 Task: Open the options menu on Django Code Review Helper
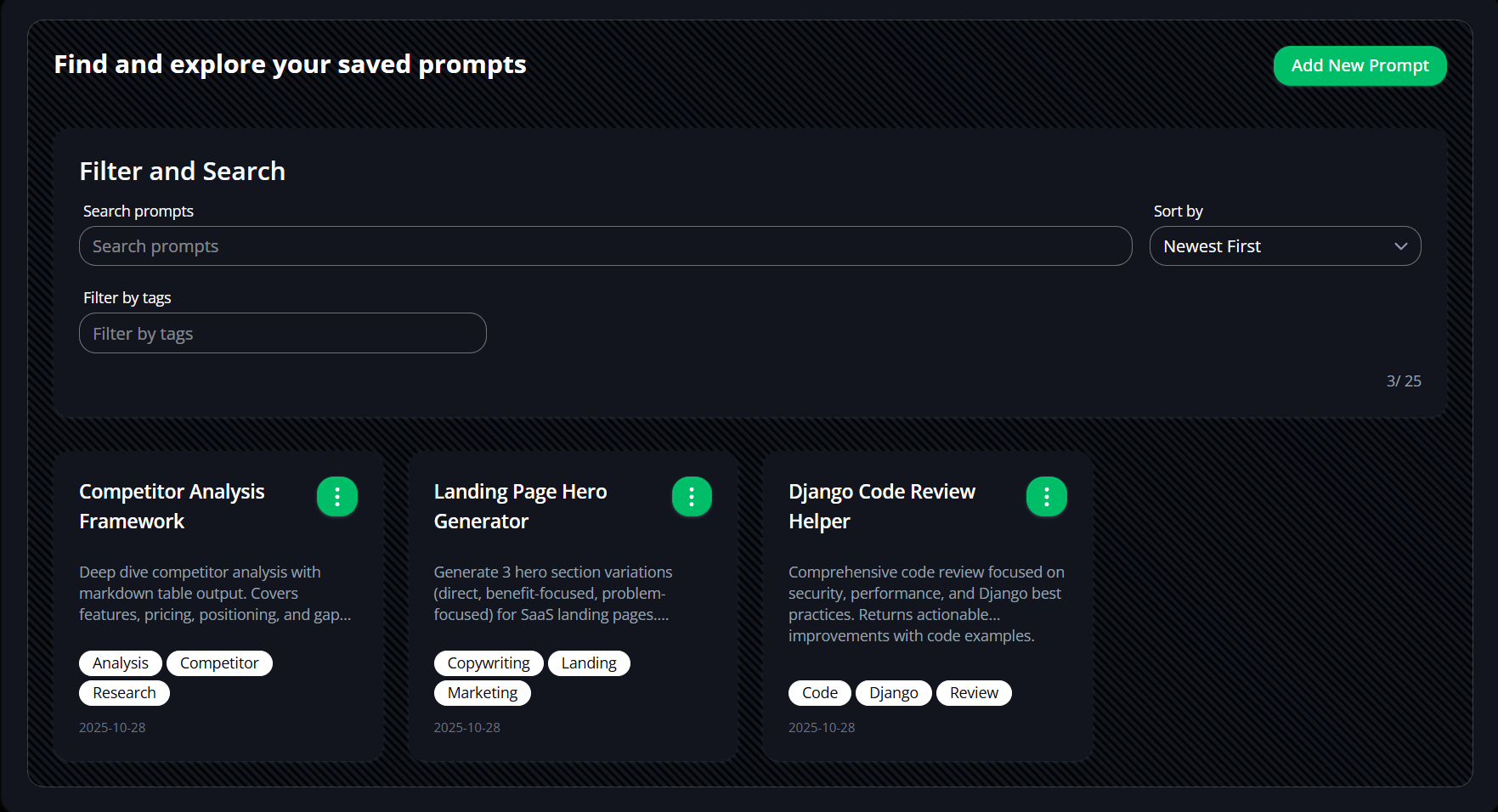1046,496
